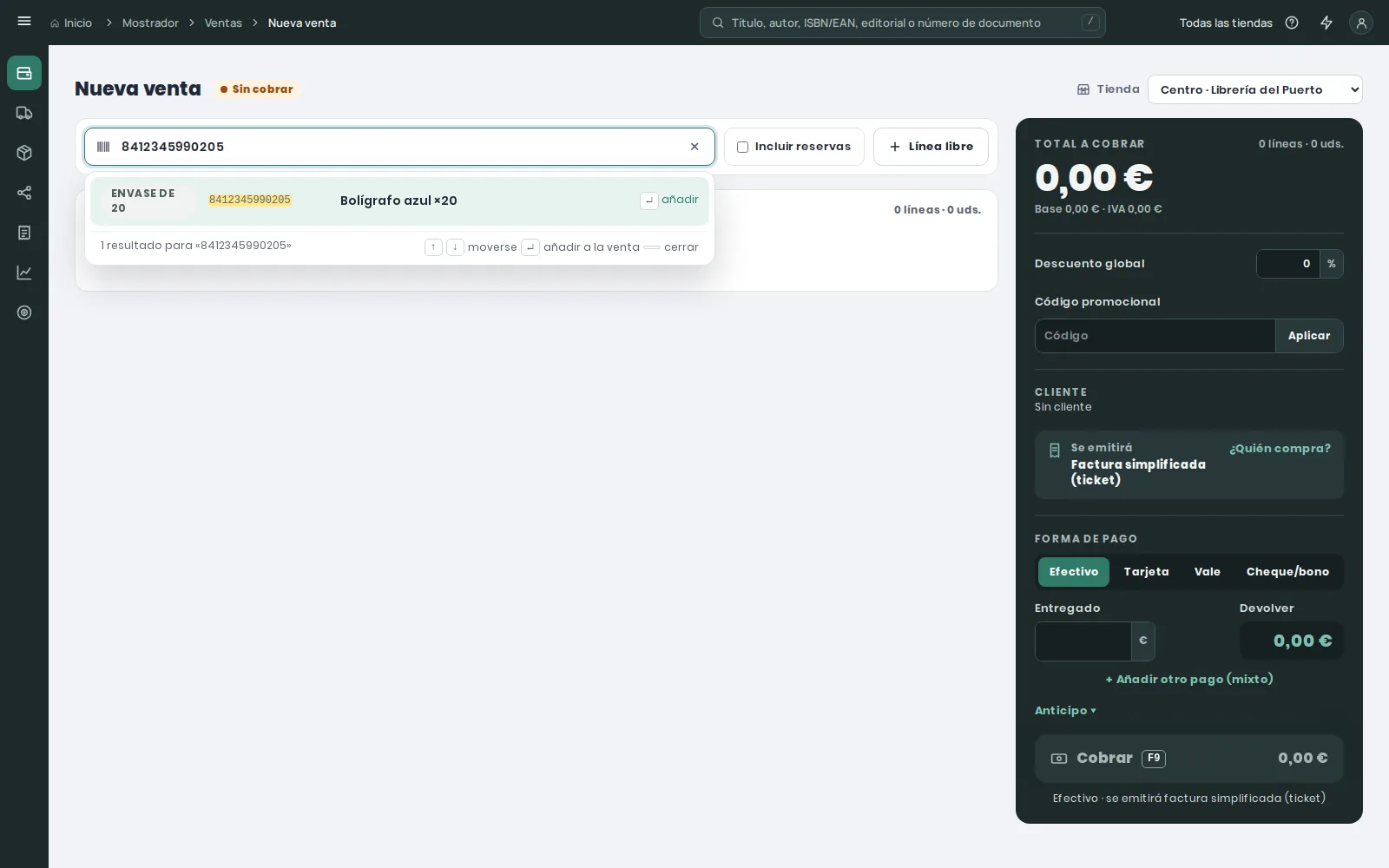Click ¿Quién compra? link
Screen dimensions: 1389x868
pyautogui.click(x=1280, y=449)
